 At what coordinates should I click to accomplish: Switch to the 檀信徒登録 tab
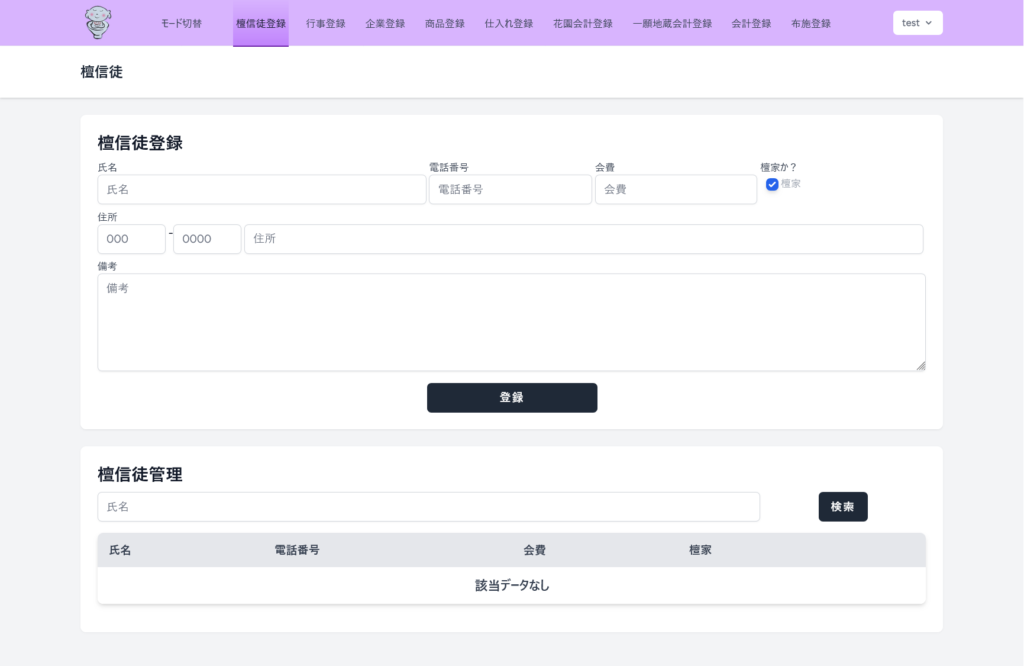point(260,22)
